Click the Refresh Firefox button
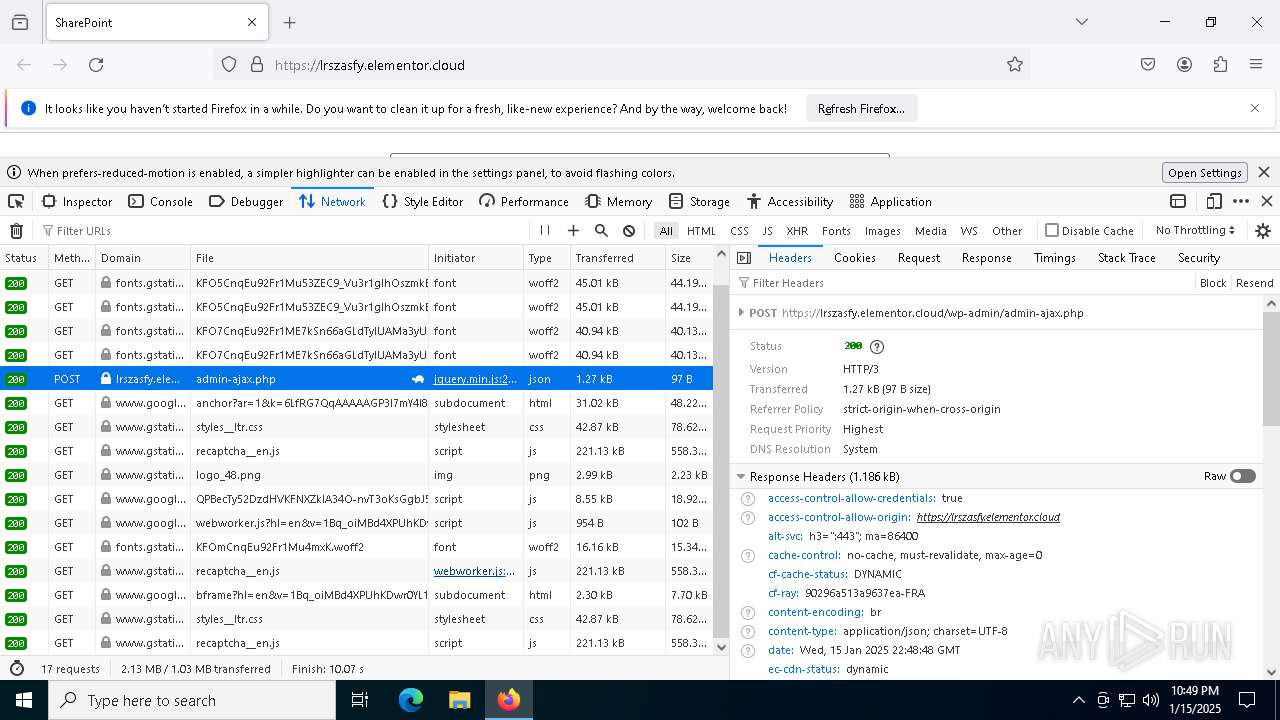The height and width of the screenshot is (720, 1280). (861, 109)
